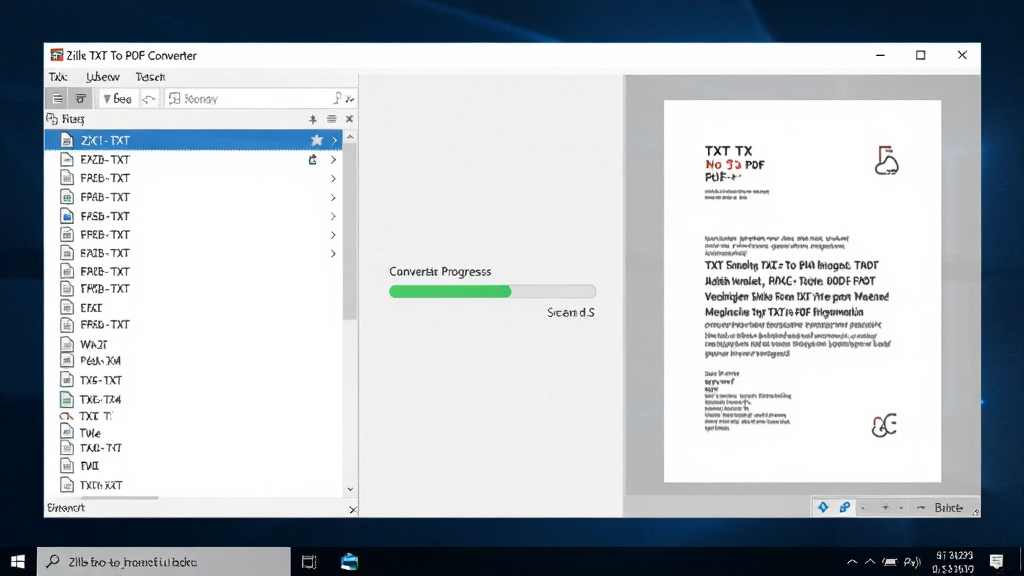This screenshot has width=1024, height=576.
Task: Expand chevron on the FPAB-TXT row
Action: (333, 197)
